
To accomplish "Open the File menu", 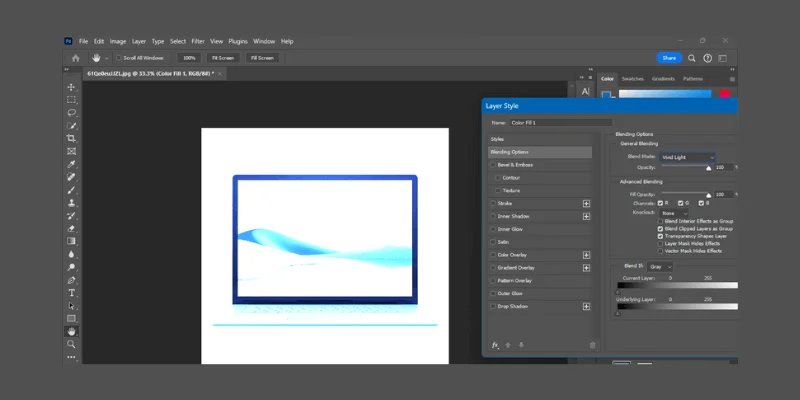I will pos(83,41).
